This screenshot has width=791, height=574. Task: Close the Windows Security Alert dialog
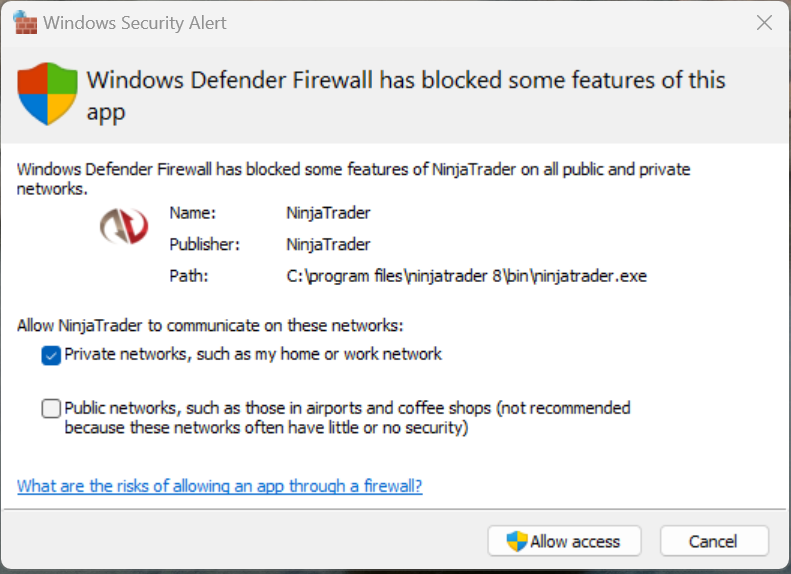click(x=764, y=22)
